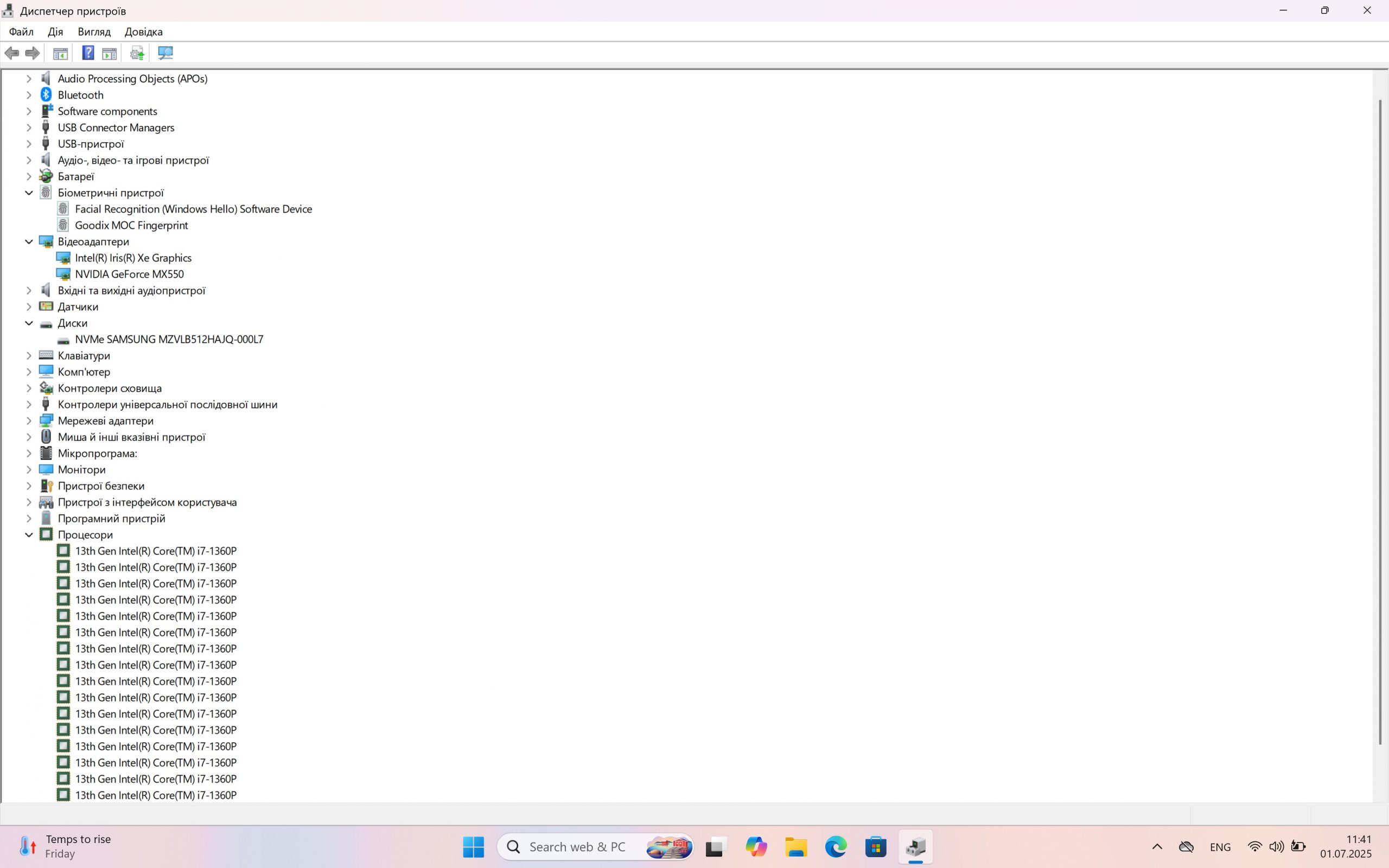
Task: Select Intel(R) Iris(R) Xe Graphics
Action: click(x=133, y=258)
